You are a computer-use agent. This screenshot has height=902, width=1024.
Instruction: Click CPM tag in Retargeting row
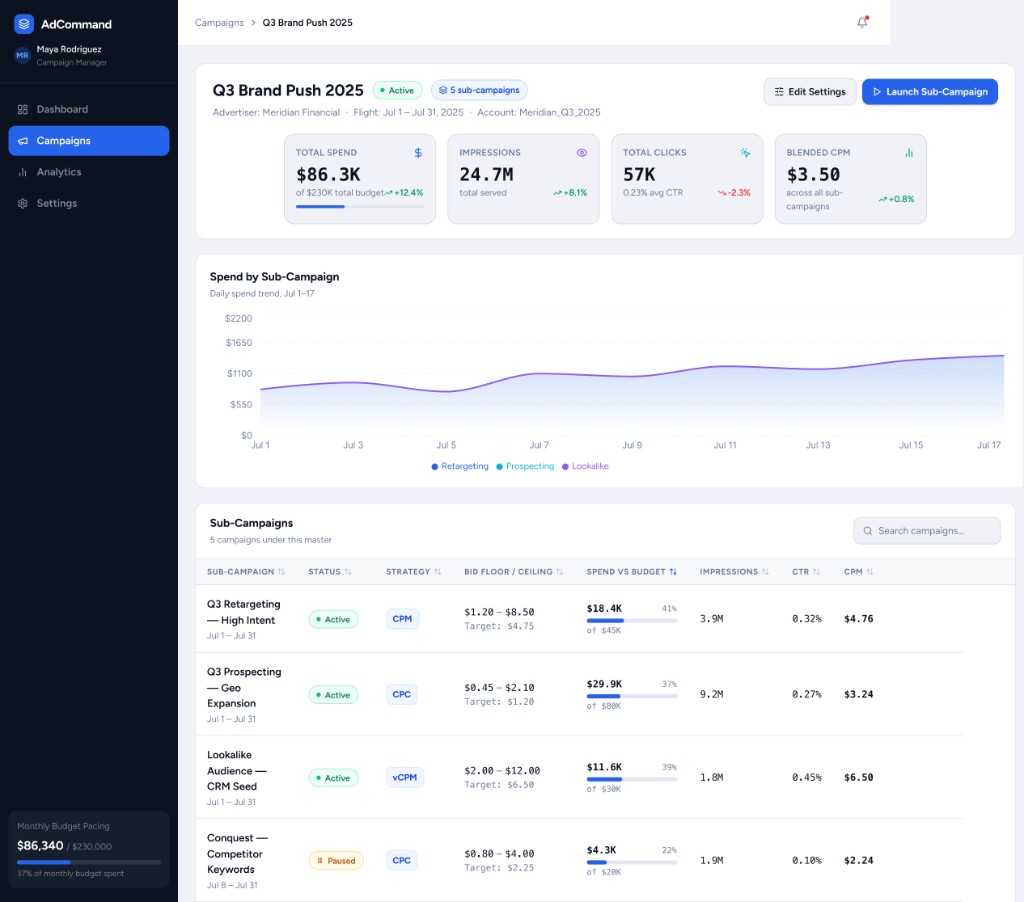[402, 619]
